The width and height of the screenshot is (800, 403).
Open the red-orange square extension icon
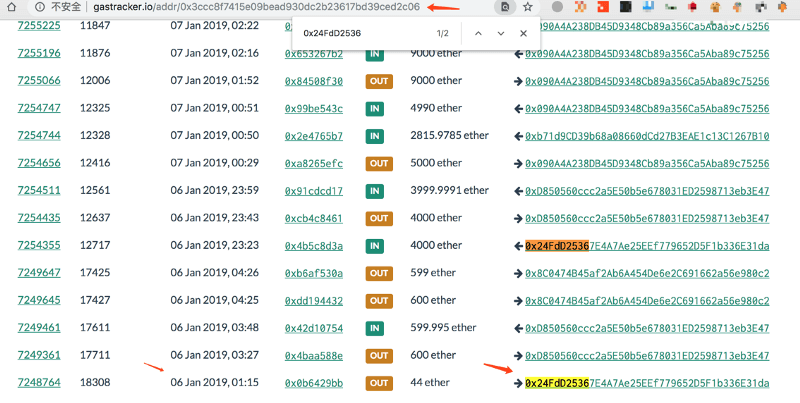coord(603,7)
